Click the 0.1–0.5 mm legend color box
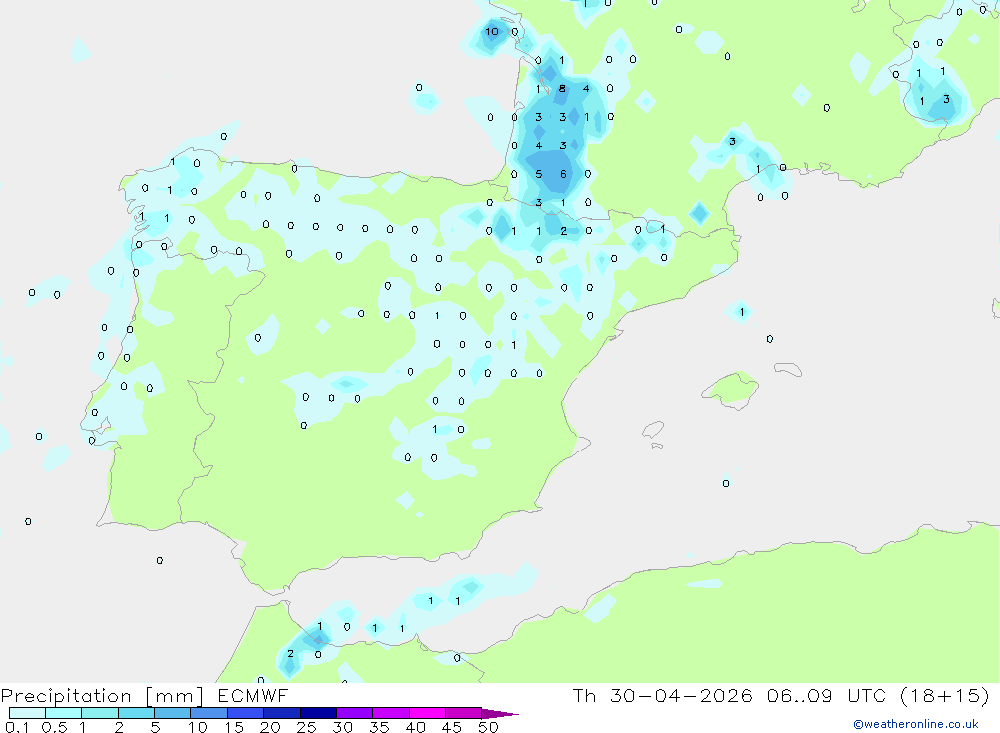Image resolution: width=1000 pixels, height=733 pixels. [x=27, y=713]
